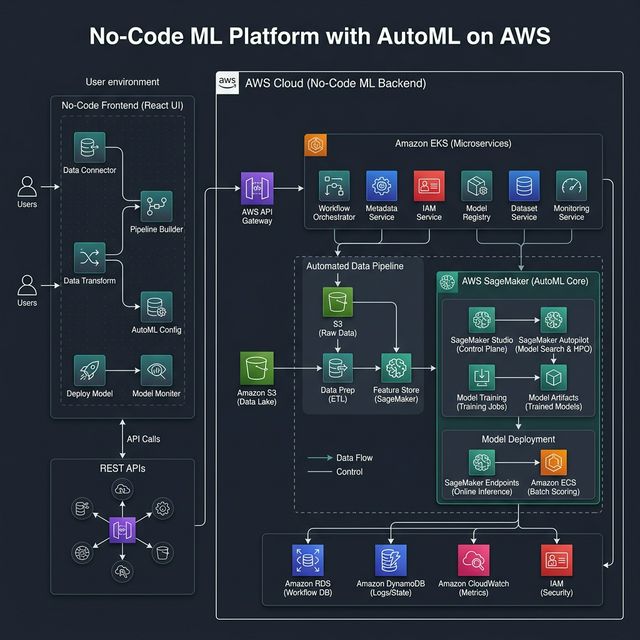Screen dimensions: 640x640
Task: Click the cloud icon atop REST APIs hub
Action: point(122,489)
